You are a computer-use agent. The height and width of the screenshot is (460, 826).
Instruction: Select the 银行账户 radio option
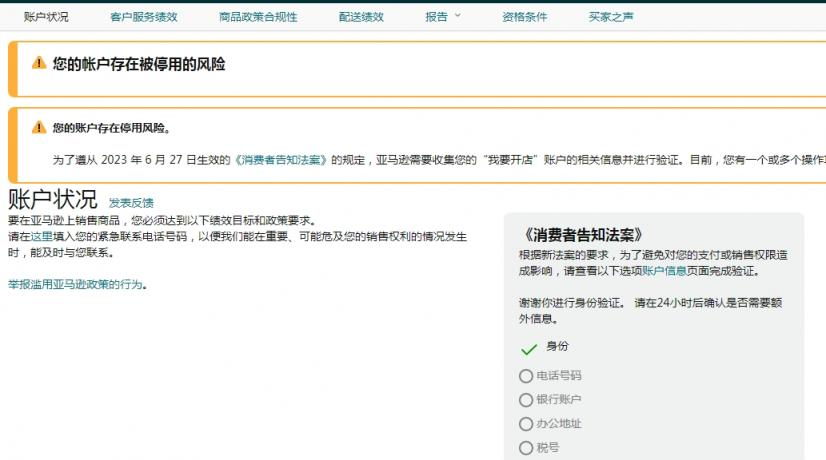pyautogui.click(x=526, y=400)
